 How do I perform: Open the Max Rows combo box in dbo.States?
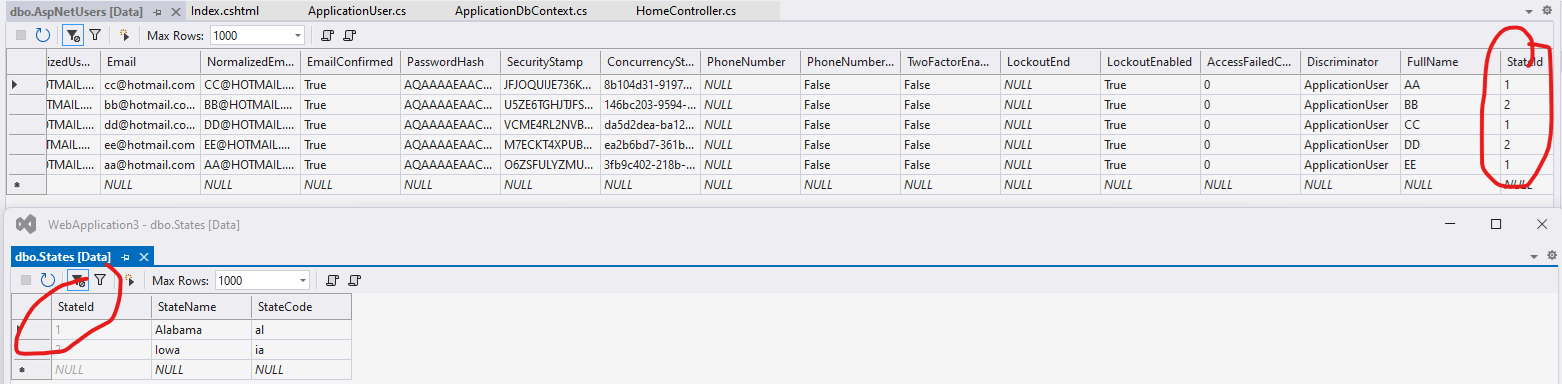pyautogui.click(x=261, y=280)
